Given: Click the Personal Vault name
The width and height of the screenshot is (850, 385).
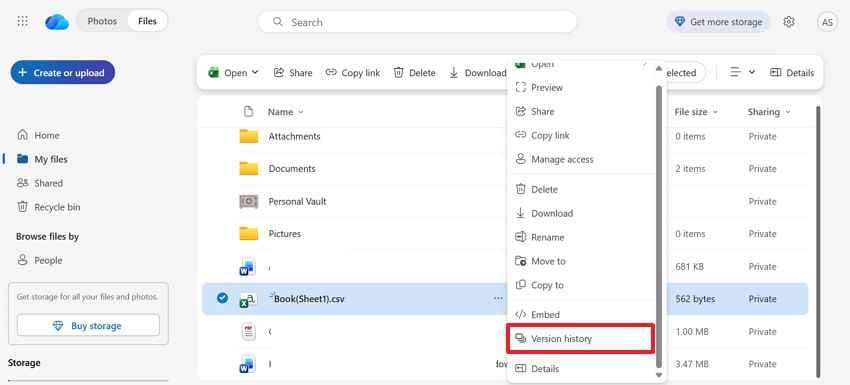Looking at the screenshot, I should 297,201.
